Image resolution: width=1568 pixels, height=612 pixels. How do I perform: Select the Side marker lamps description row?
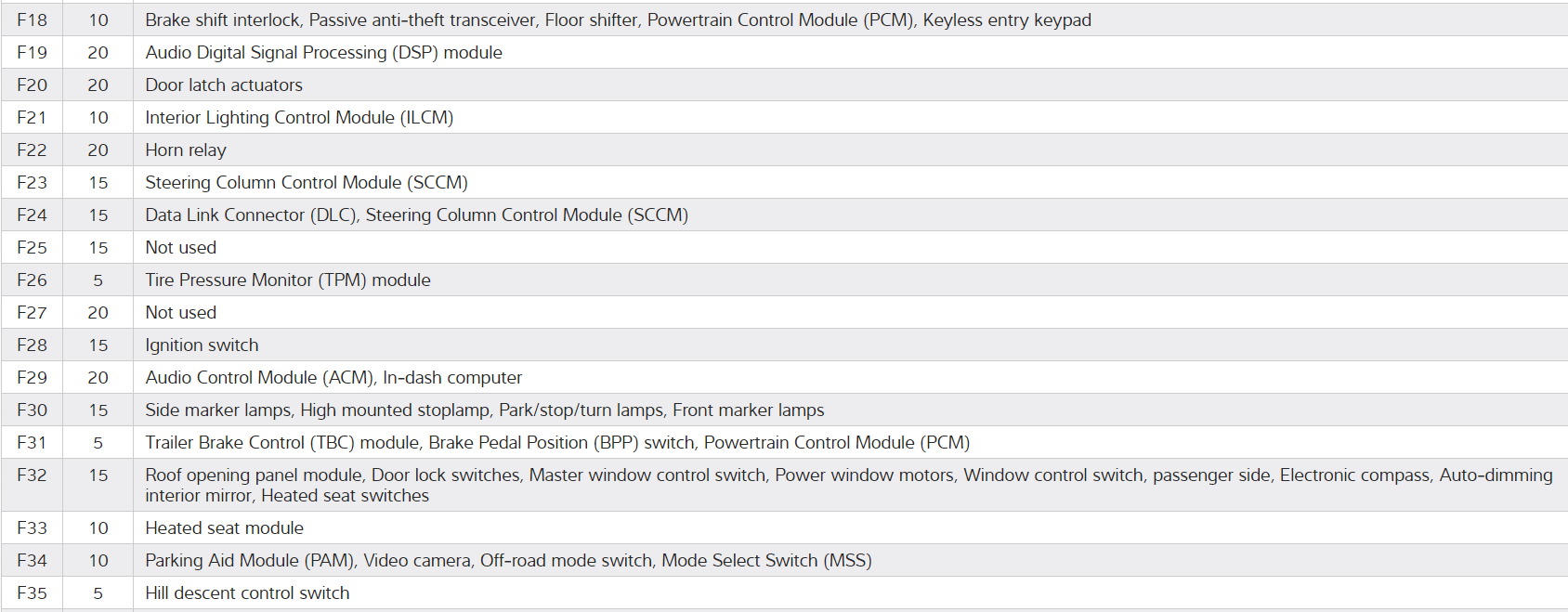point(484,410)
